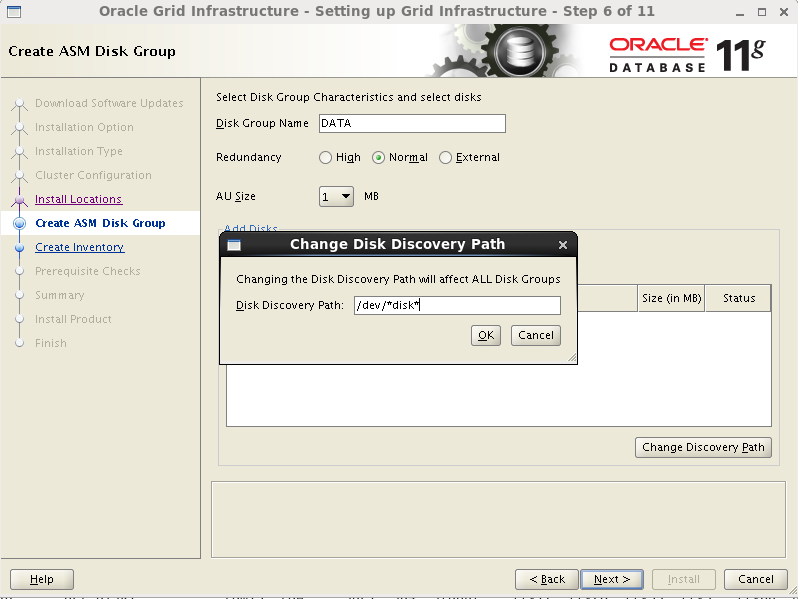Click the Next button
798x599 pixels.
(612, 579)
